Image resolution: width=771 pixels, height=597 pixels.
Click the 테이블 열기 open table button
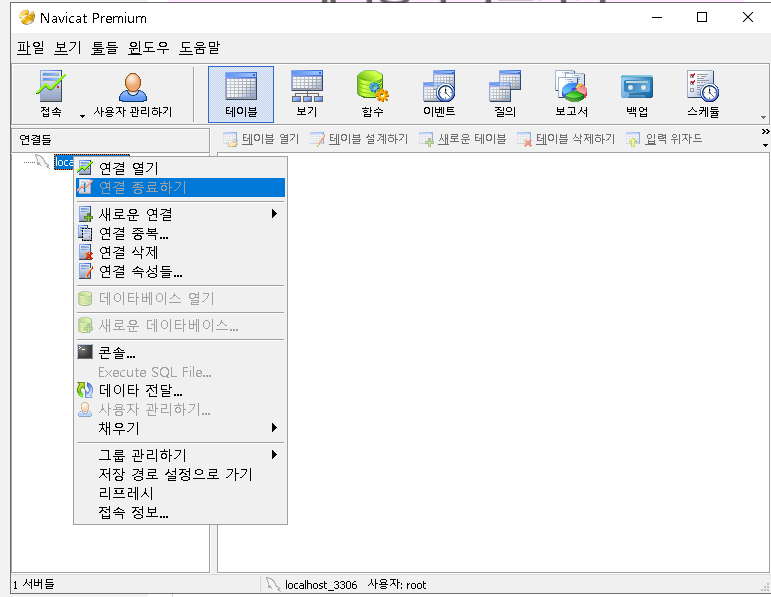tap(261, 139)
